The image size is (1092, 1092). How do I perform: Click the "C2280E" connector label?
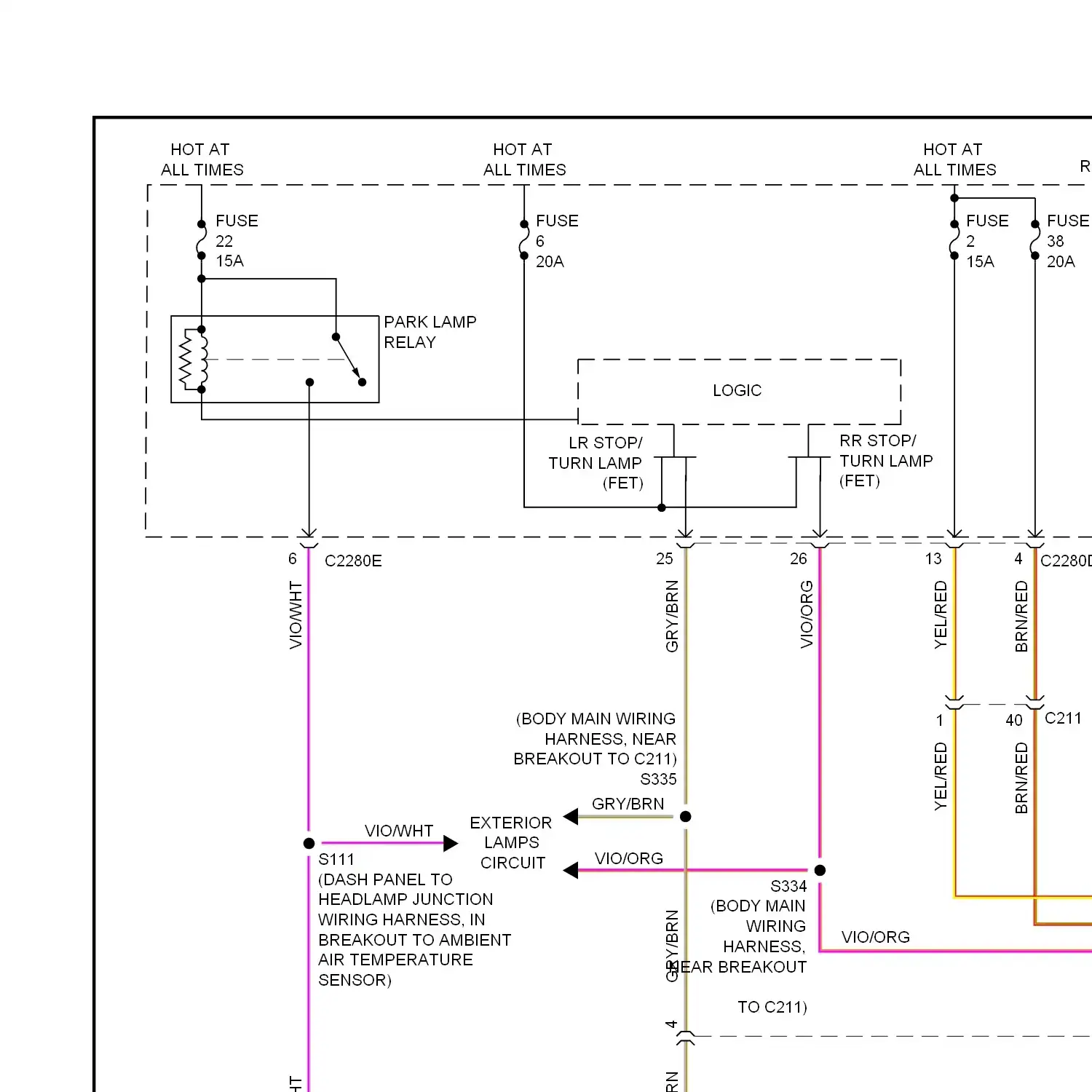[x=353, y=561]
